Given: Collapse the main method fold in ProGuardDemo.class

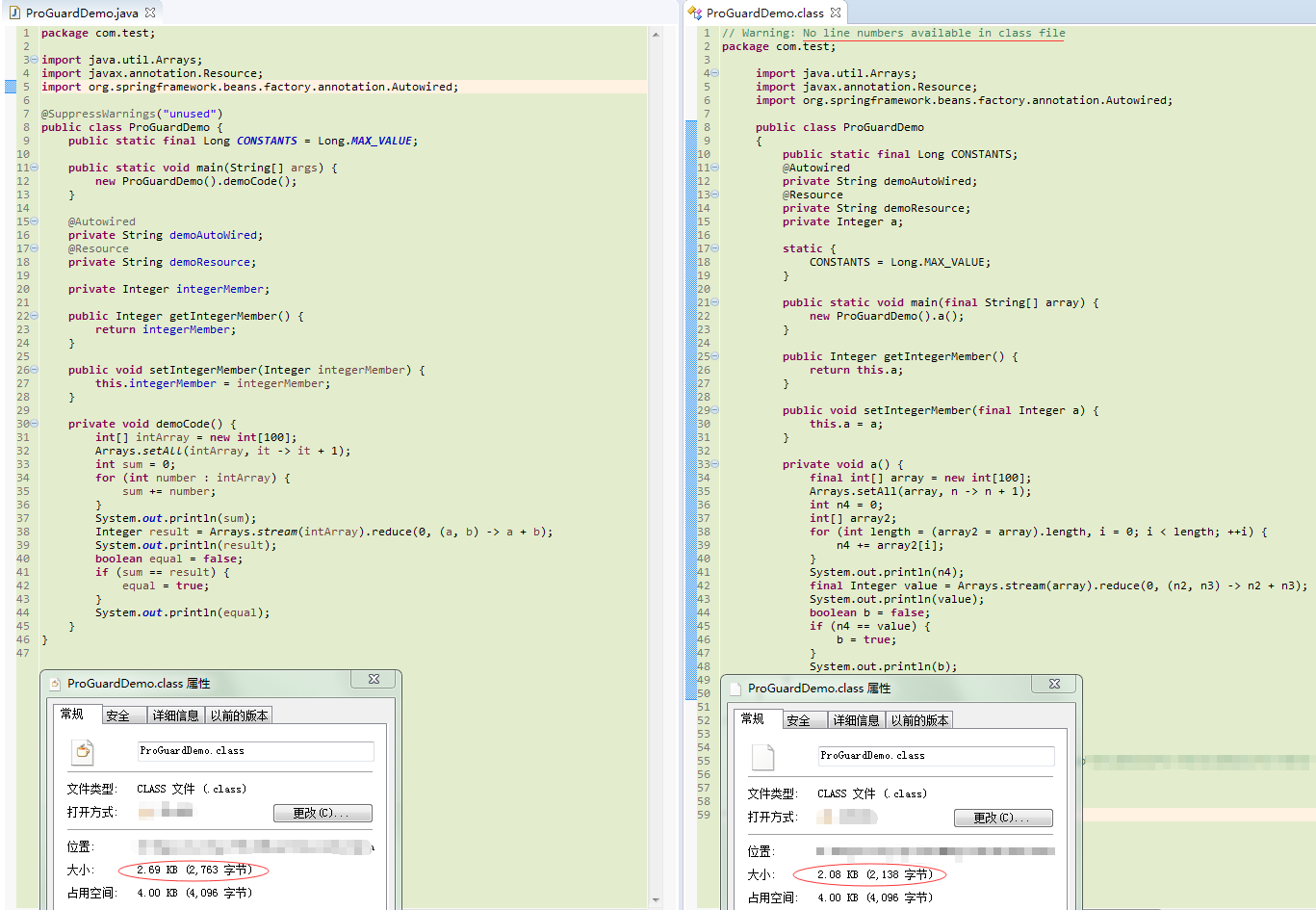Looking at the screenshot, I should point(715,302).
